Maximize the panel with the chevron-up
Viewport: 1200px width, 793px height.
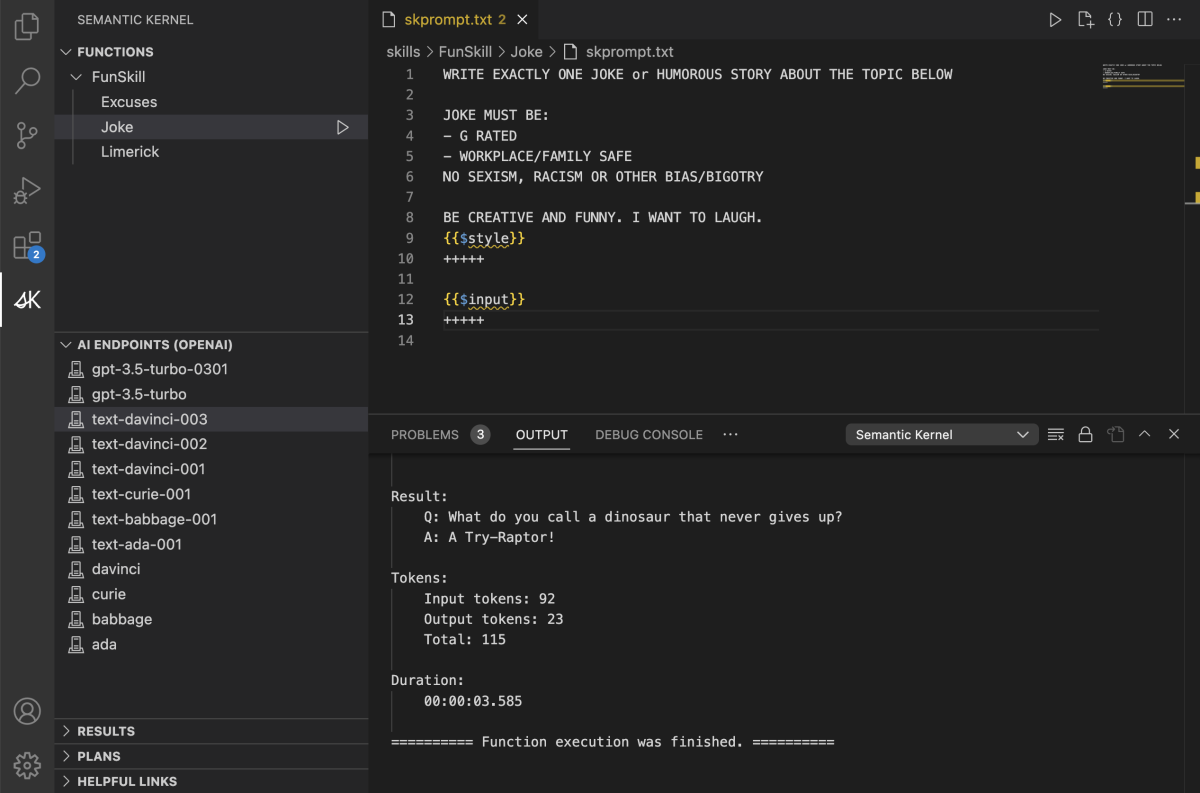click(x=1145, y=435)
